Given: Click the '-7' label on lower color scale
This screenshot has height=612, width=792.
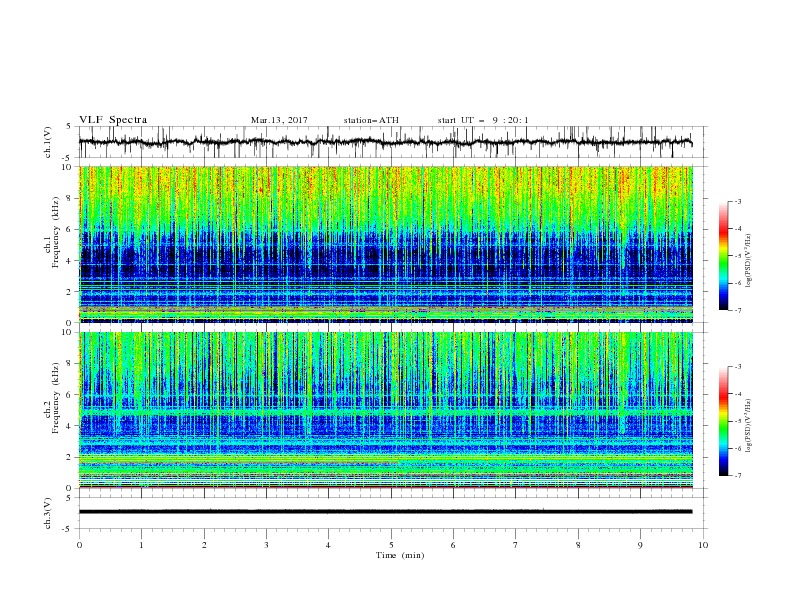Looking at the screenshot, I should [x=737, y=475].
